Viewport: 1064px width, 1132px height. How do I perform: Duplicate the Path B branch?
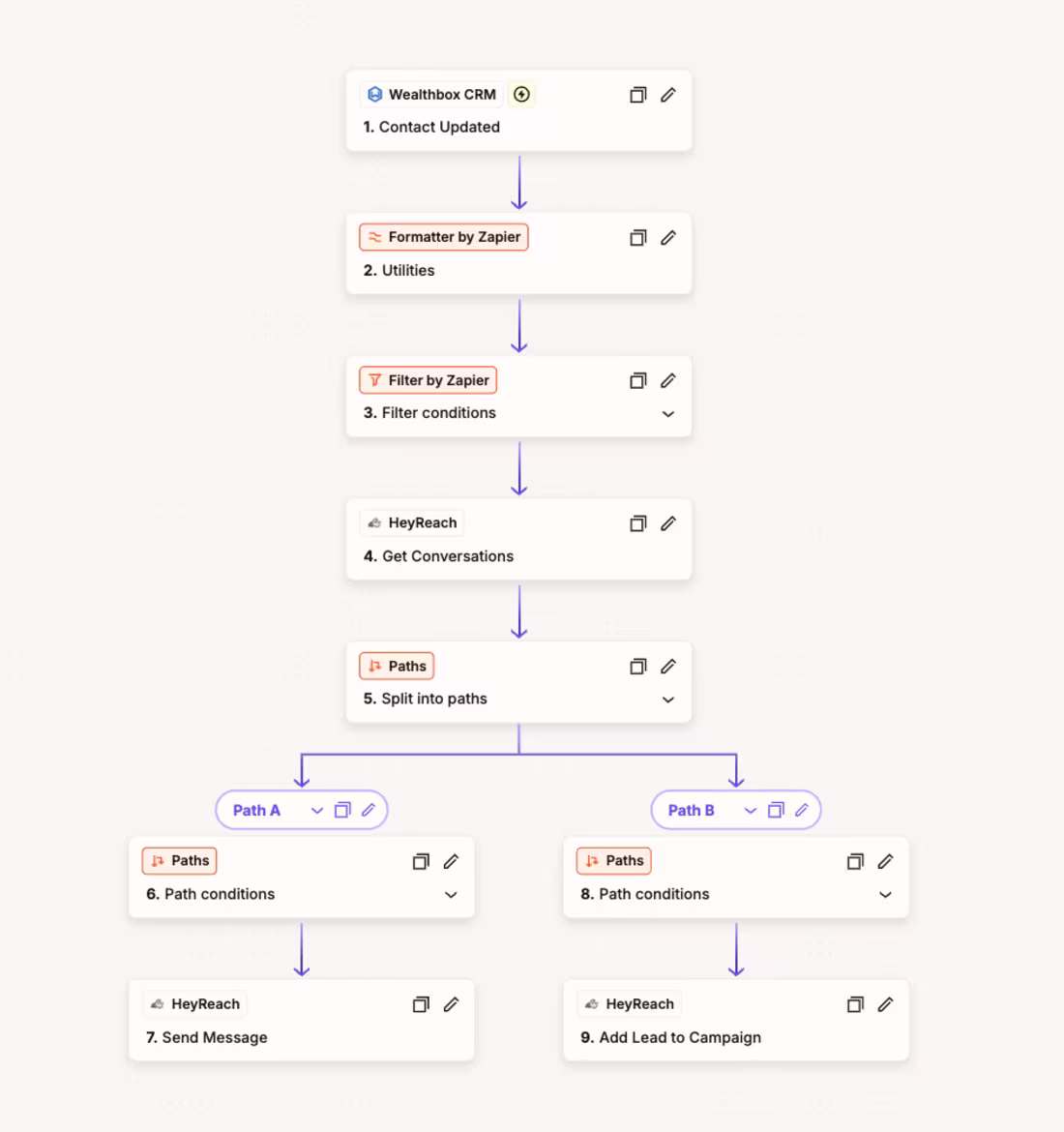click(776, 811)
